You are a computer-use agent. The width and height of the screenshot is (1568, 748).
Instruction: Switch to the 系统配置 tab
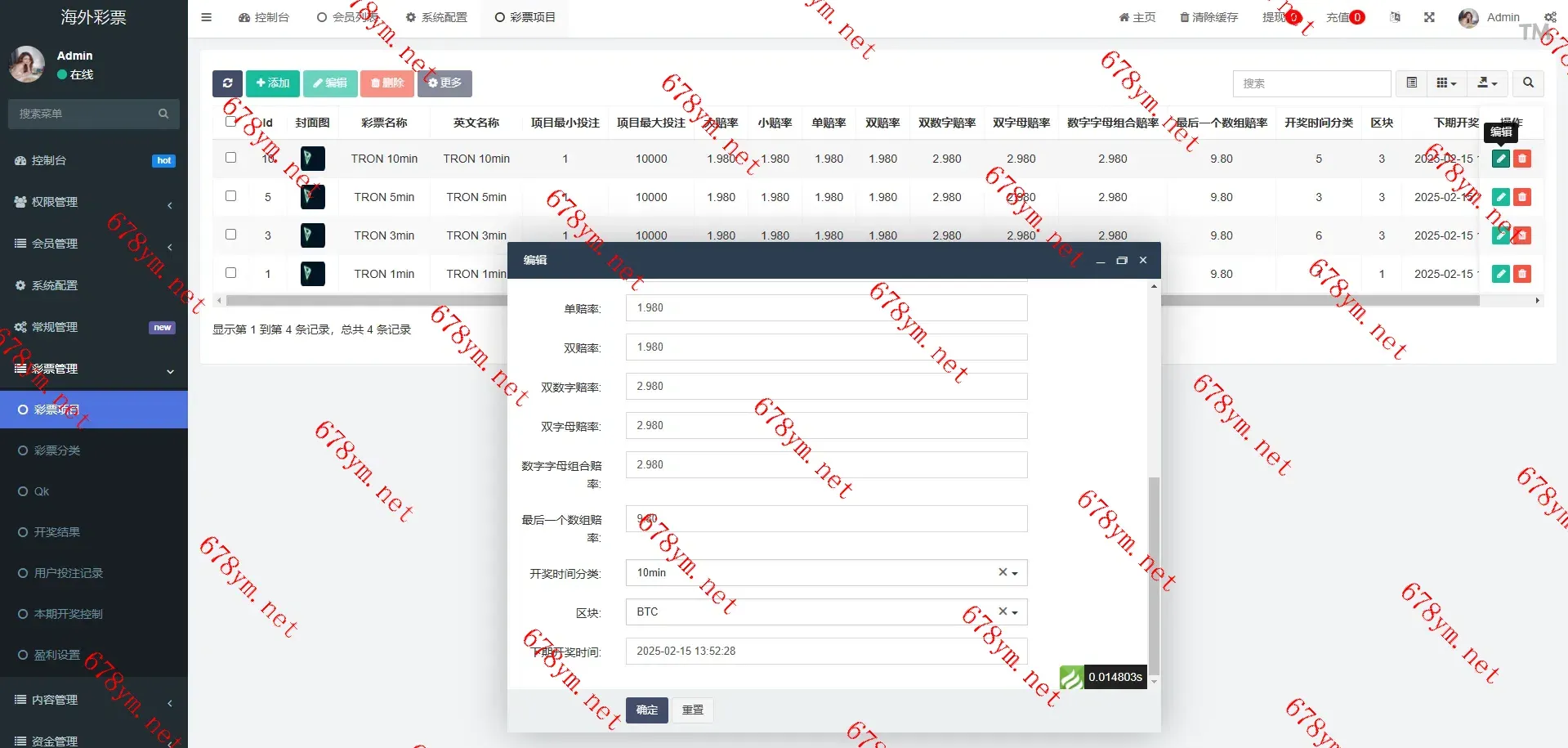(x=436, y=17)
